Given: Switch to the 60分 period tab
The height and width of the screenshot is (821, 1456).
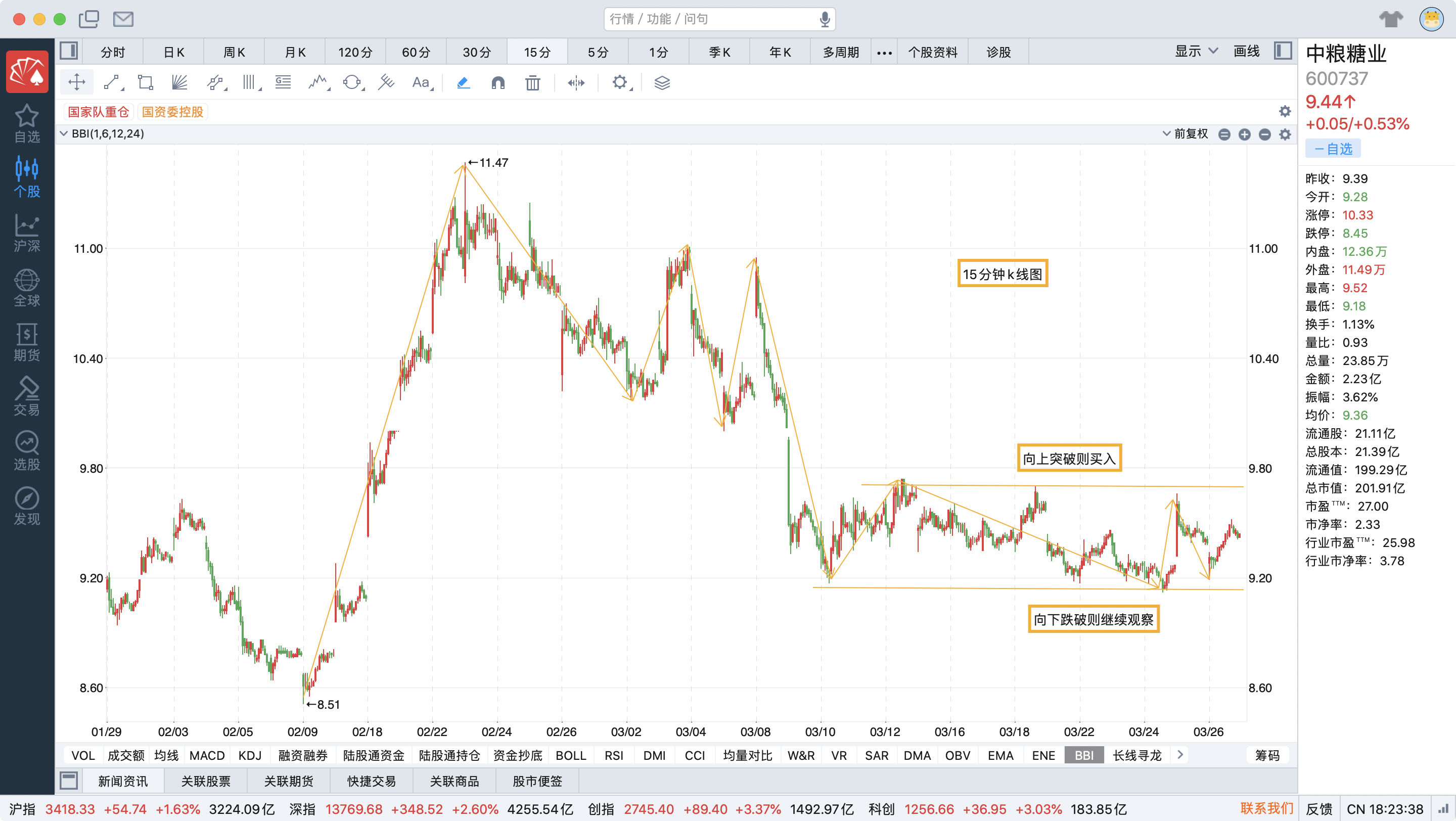Looking at the screenshot, I should 416,52.
